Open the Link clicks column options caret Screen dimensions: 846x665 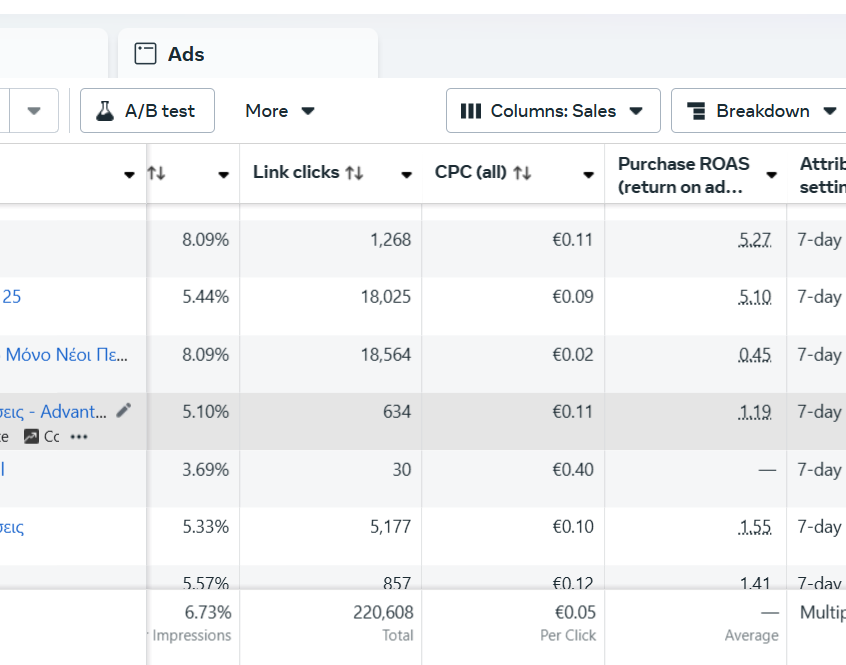pos(406,175)
